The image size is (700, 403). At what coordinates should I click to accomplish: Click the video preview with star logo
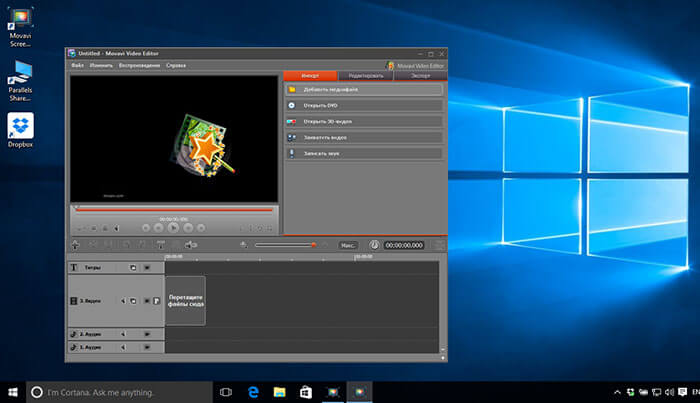(x=174, y=139)
